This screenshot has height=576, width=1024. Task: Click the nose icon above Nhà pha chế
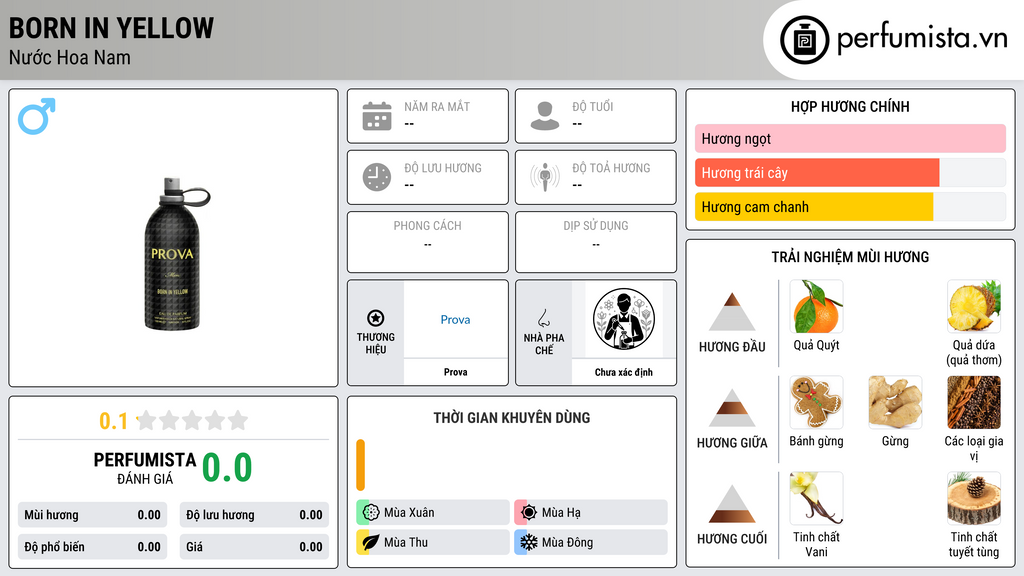[544, 318]
